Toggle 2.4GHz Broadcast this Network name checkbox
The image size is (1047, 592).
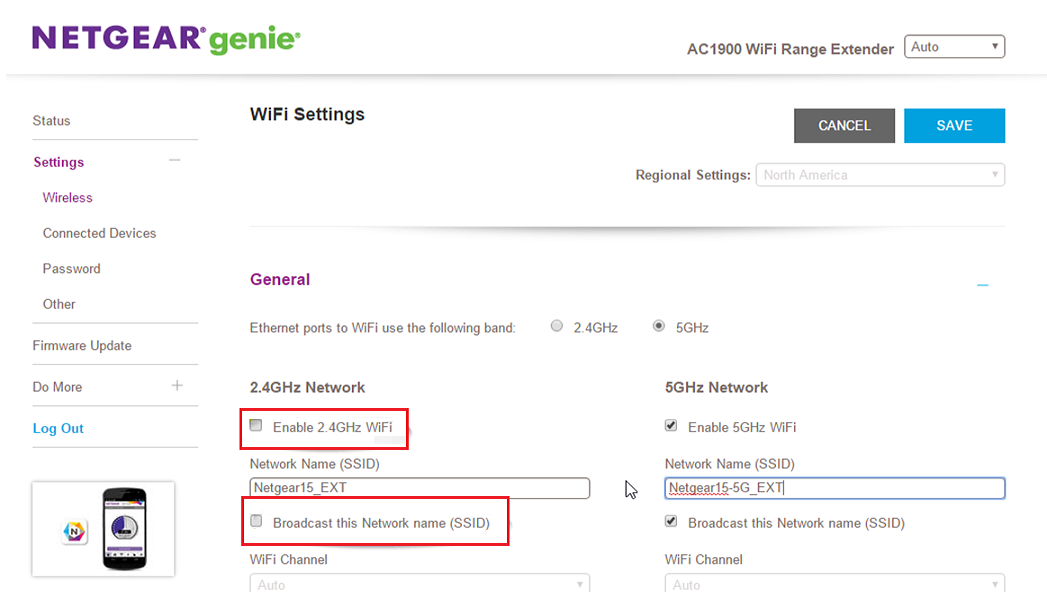pyautogui.click(x=256, y=521)
